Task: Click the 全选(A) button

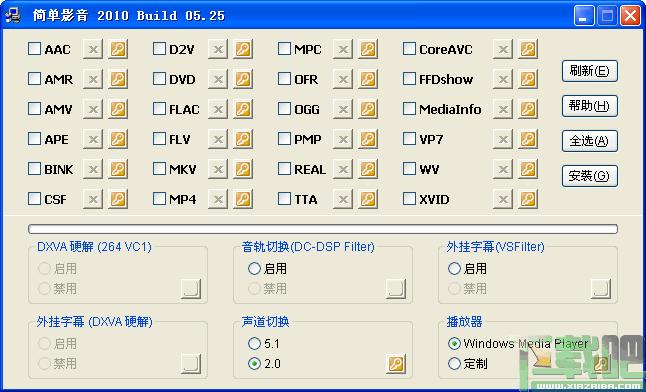Action: click(590, 141)
